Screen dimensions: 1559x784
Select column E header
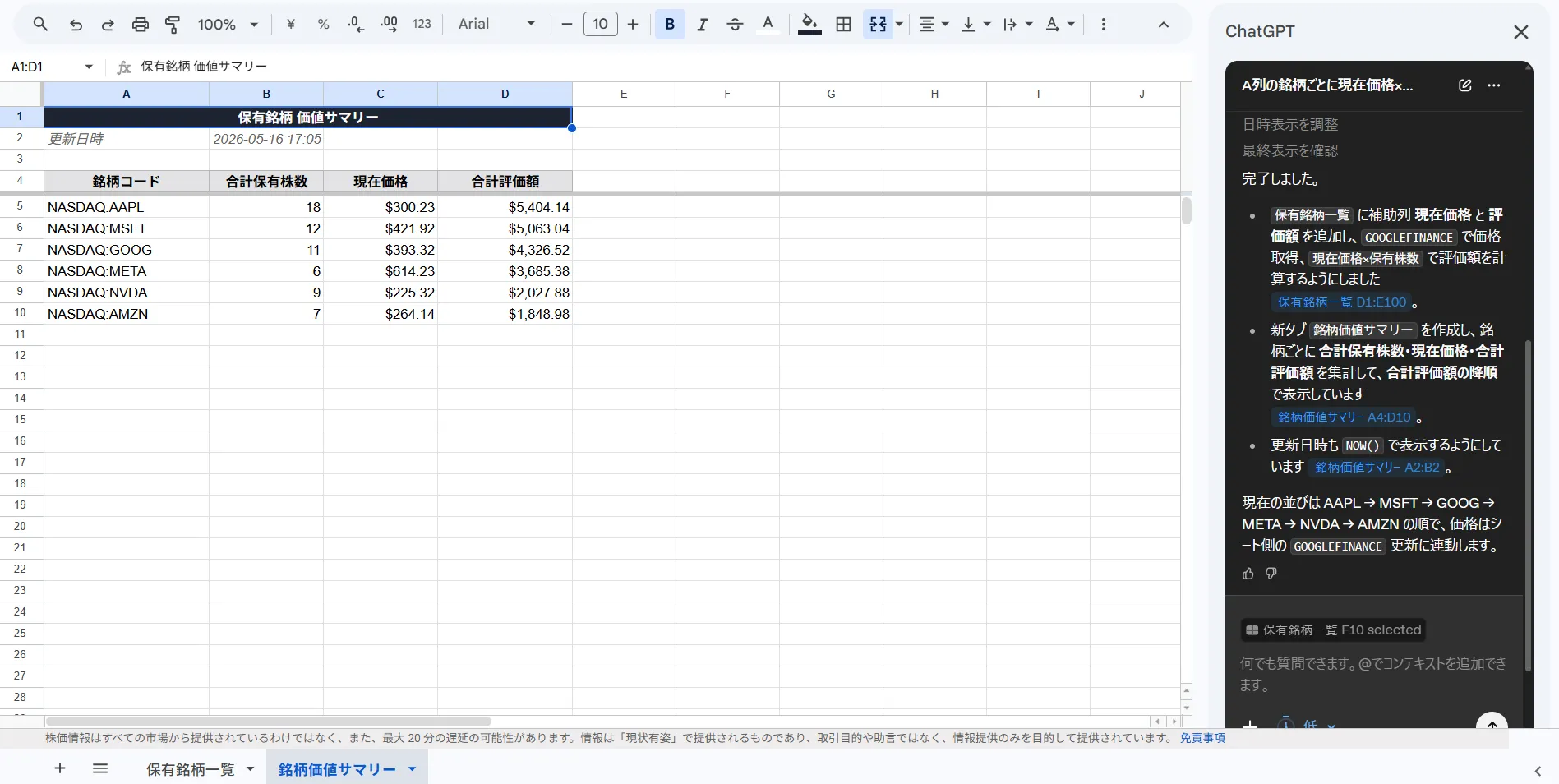(624, 94)
